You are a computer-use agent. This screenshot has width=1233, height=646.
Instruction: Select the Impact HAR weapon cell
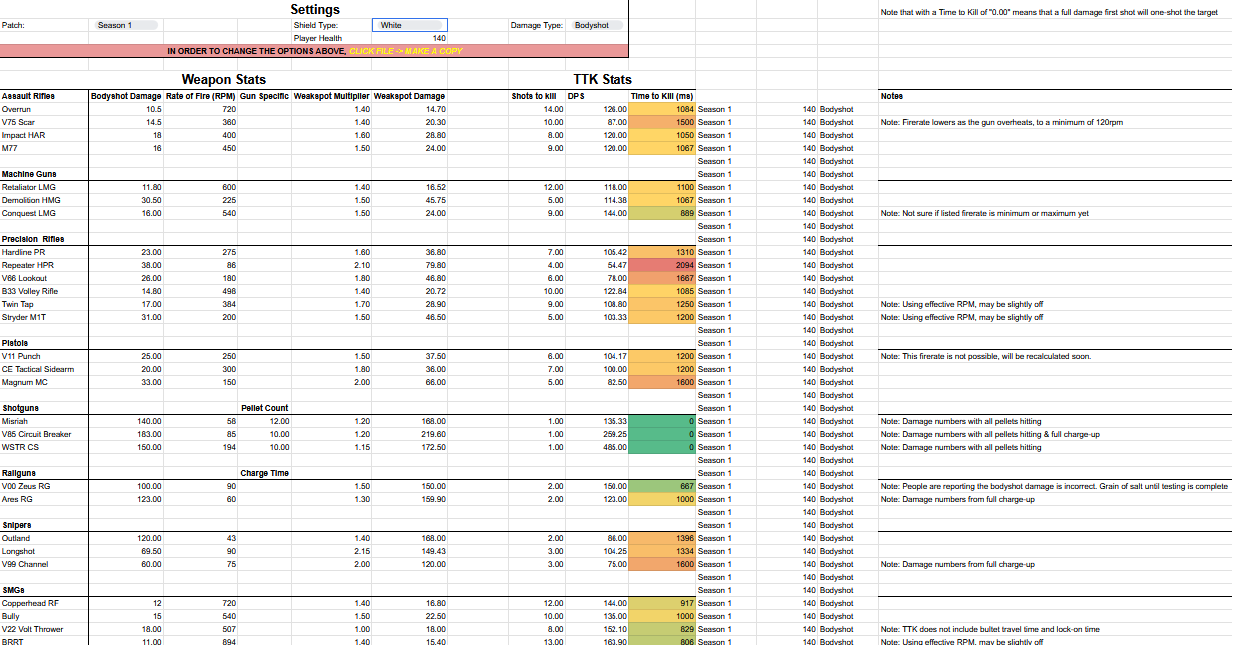click(x=45, y=135)
